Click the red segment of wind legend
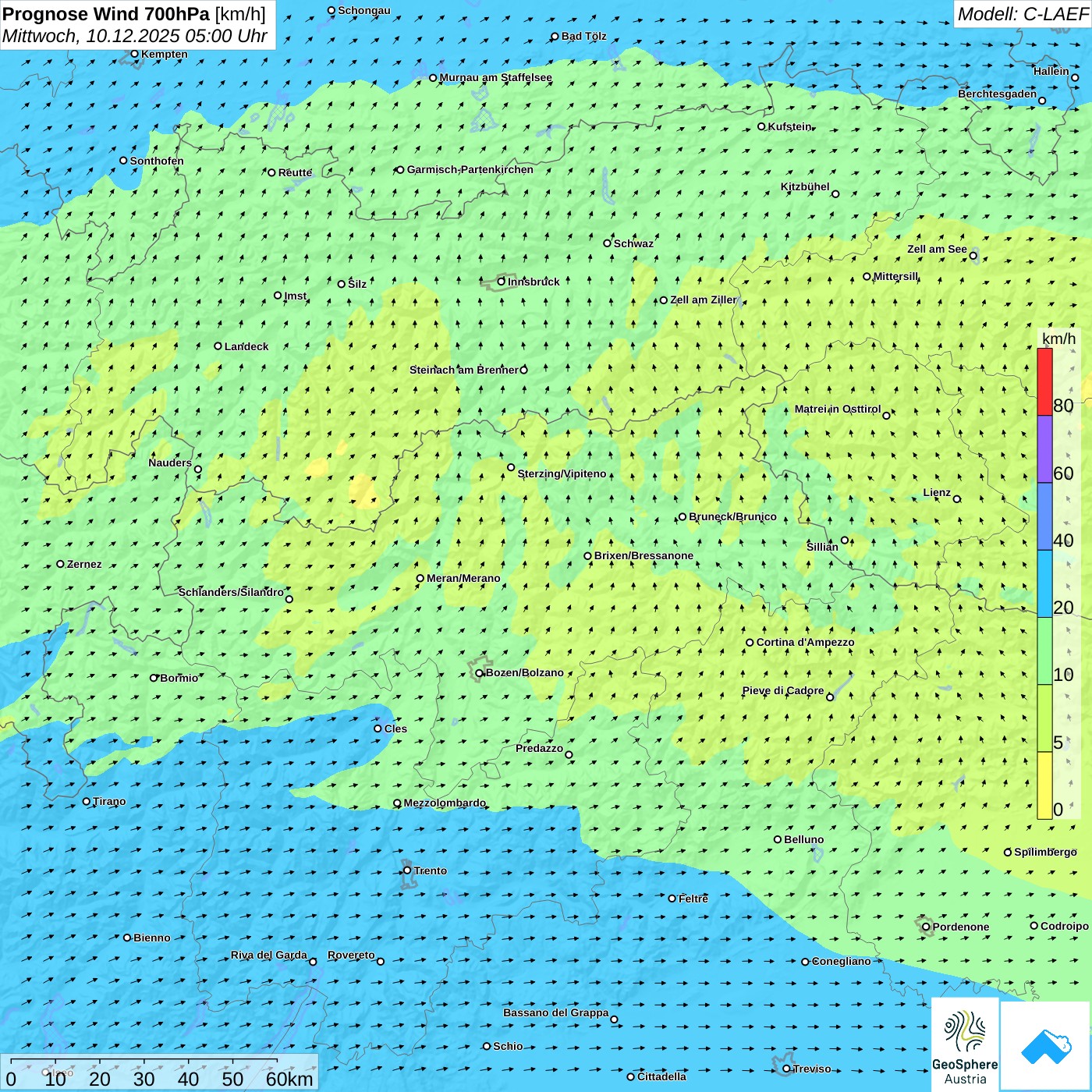The width and height of the screenshot is (1092, 1092). (1044, 381)
